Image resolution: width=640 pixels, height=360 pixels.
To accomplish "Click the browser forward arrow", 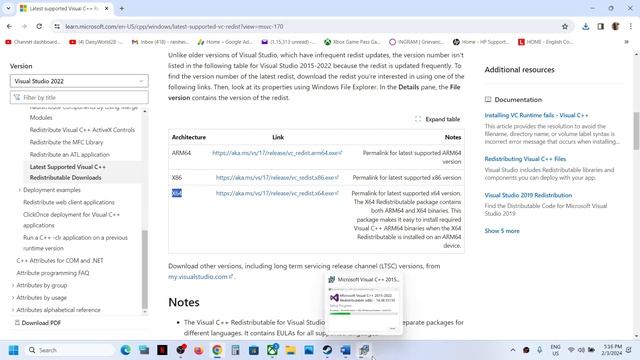I will pos(24,27).
